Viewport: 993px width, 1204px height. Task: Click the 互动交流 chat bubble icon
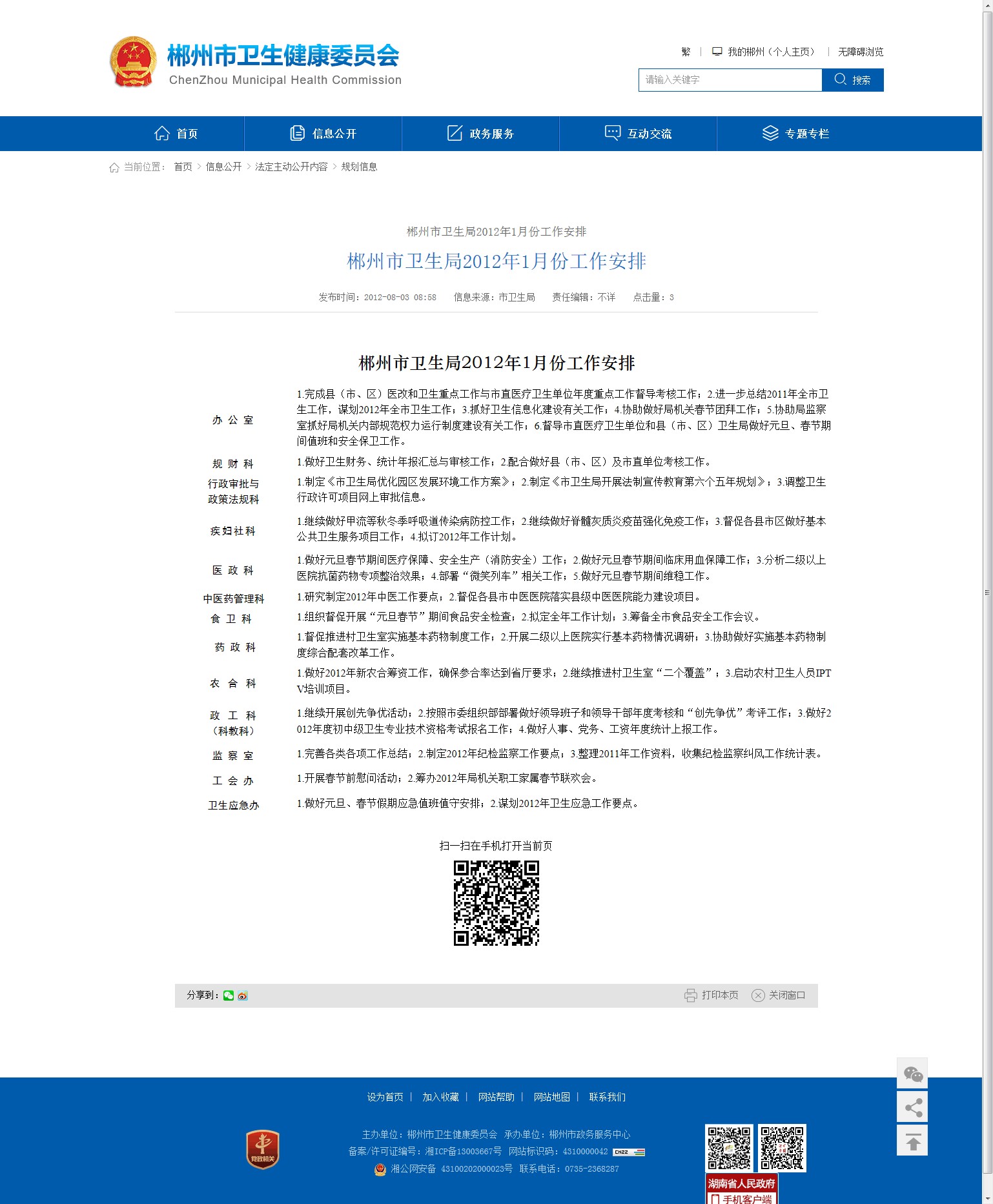tap(612, 132)
